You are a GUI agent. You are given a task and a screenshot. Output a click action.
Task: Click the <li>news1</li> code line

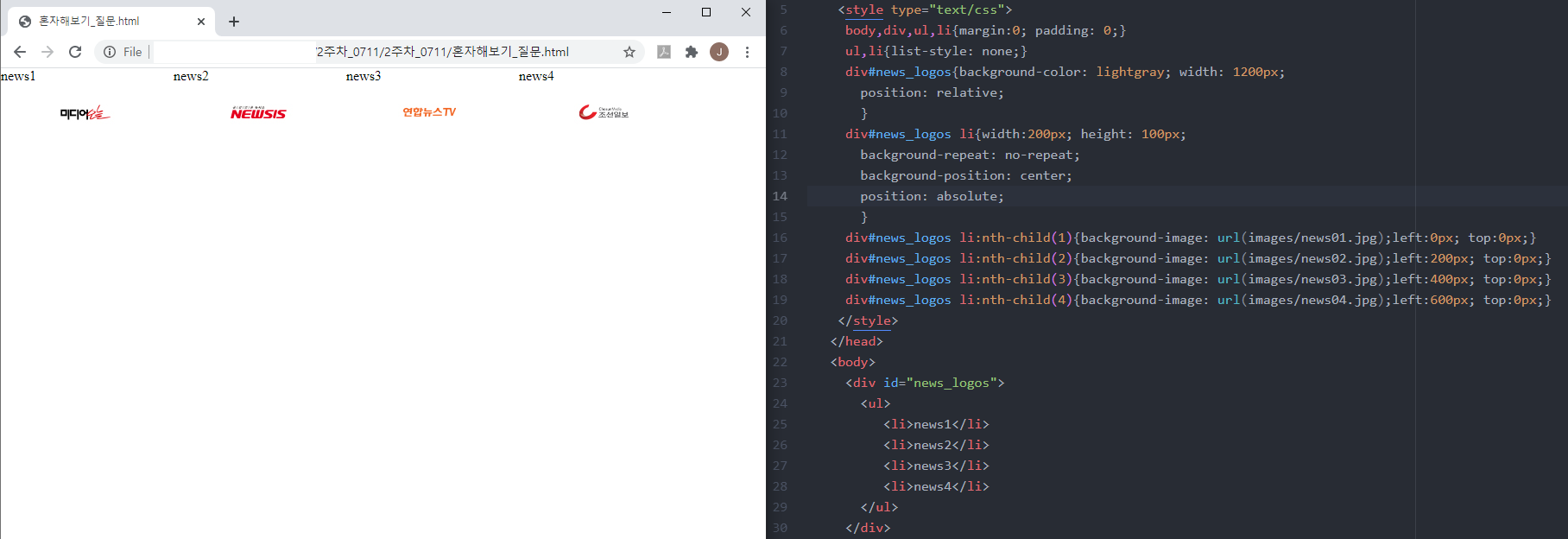tap(936, 424)
